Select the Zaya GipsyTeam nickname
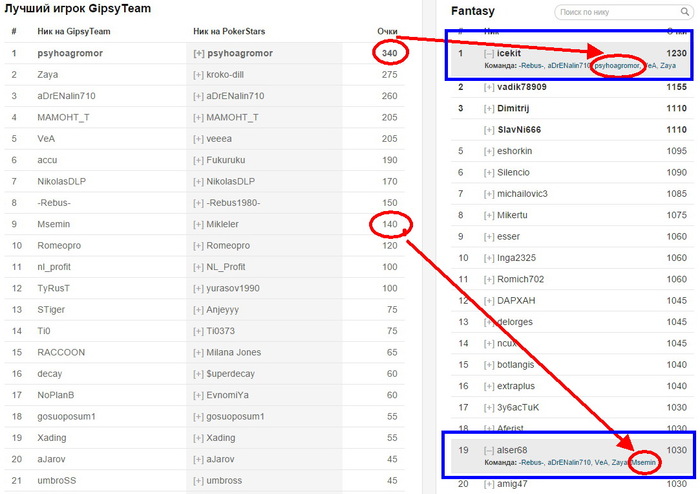700x494 pixels. (48, 75)
